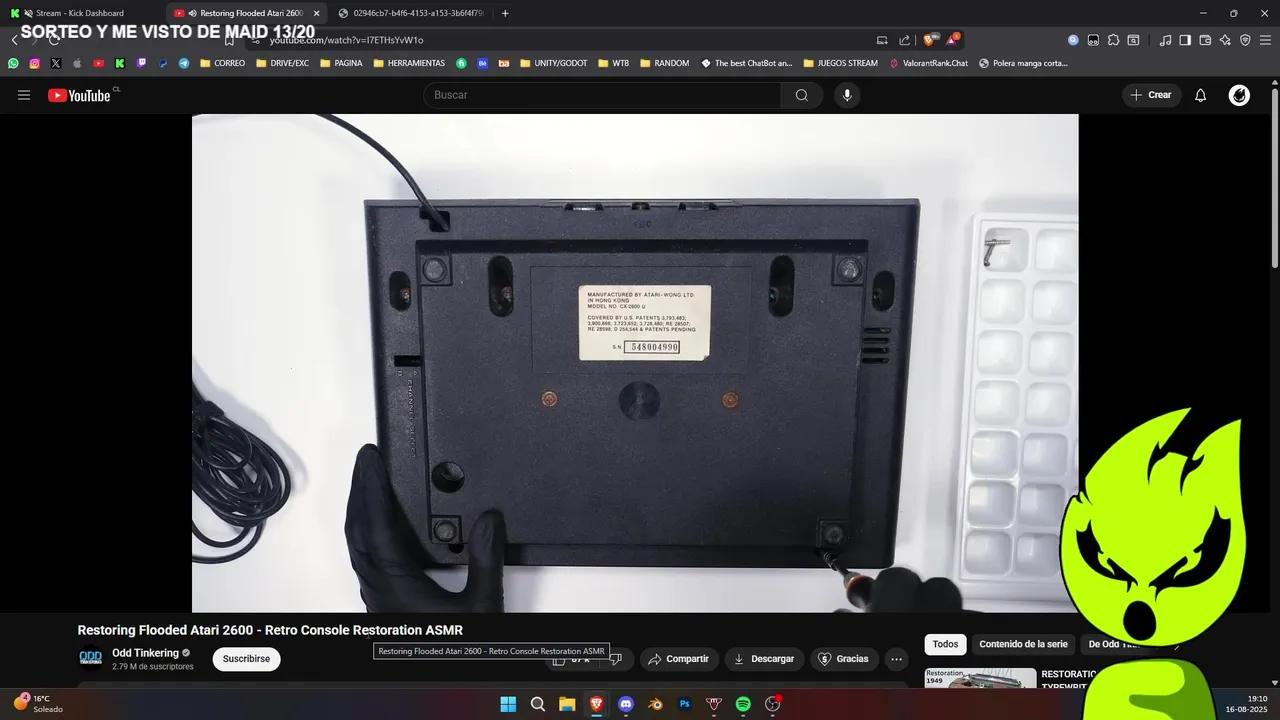Click the Atari video player frame

point(635,362)
